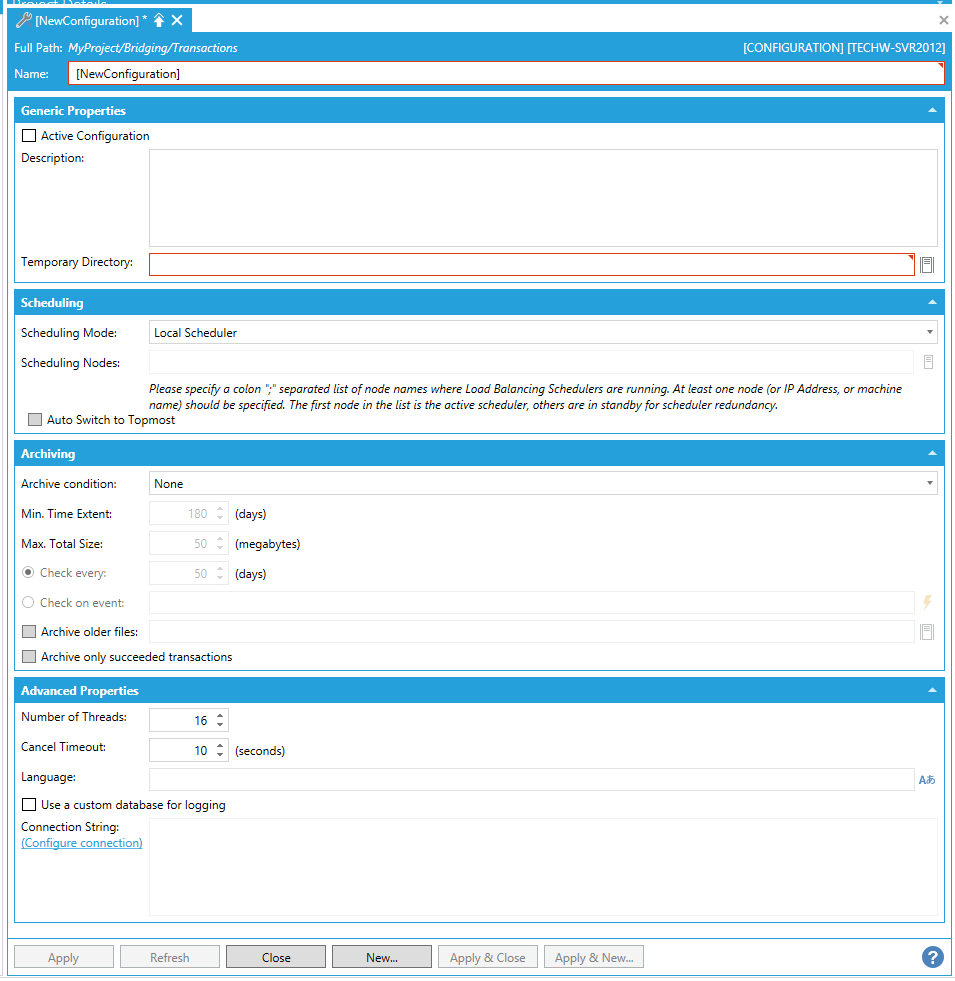Toggle Auto Switch to Topmost checkbox
This screenshot has height=981, width=955.
(x=36, y=420)
